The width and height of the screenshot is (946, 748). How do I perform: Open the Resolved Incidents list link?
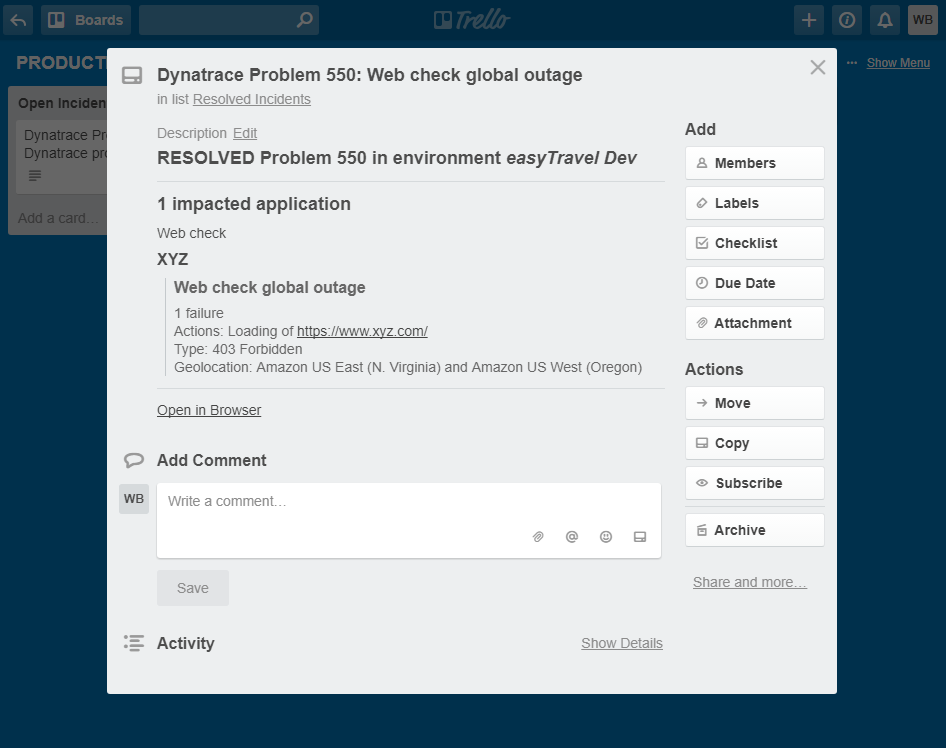point(252,99)
